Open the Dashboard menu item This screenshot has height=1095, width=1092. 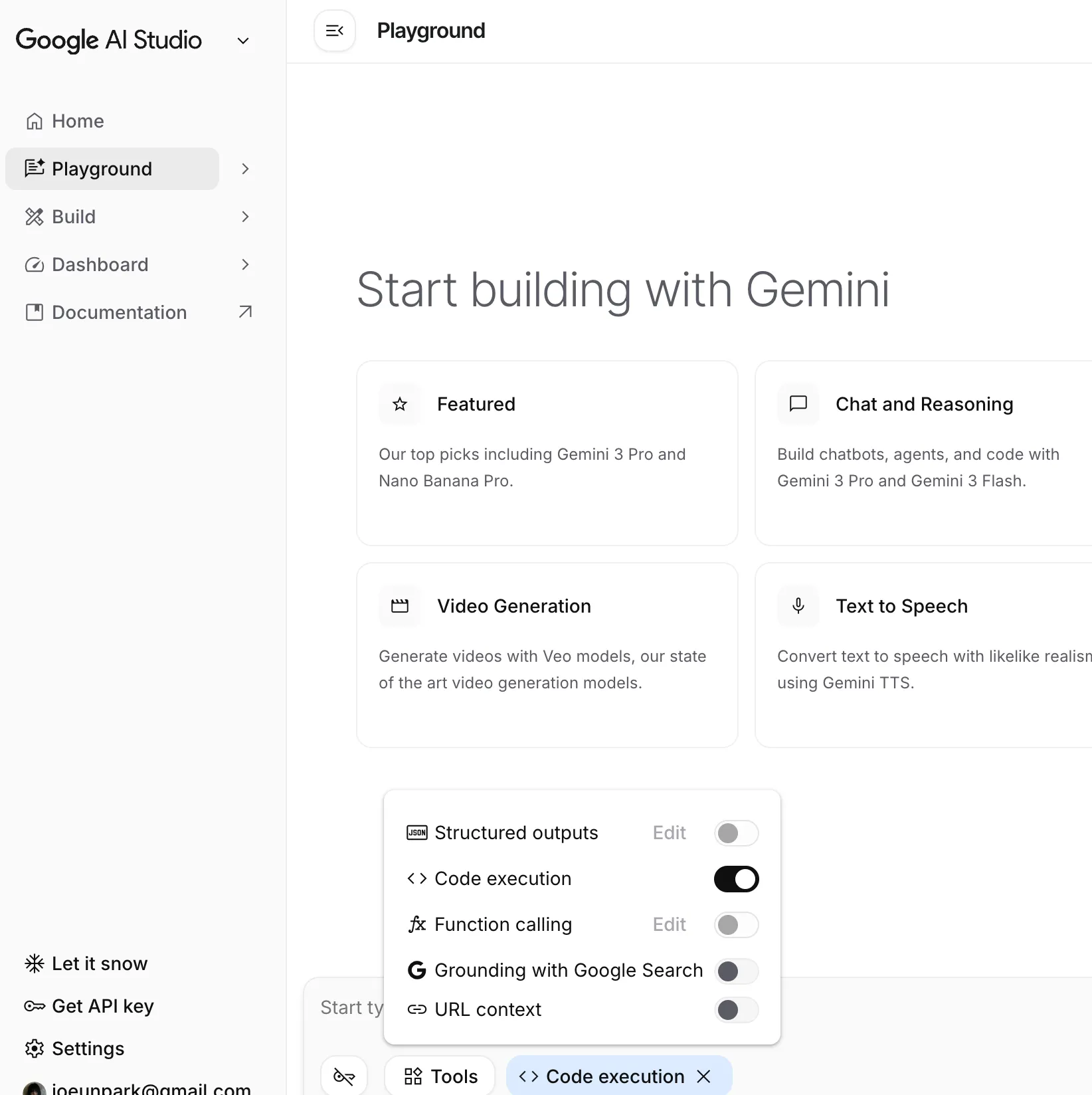100,264
